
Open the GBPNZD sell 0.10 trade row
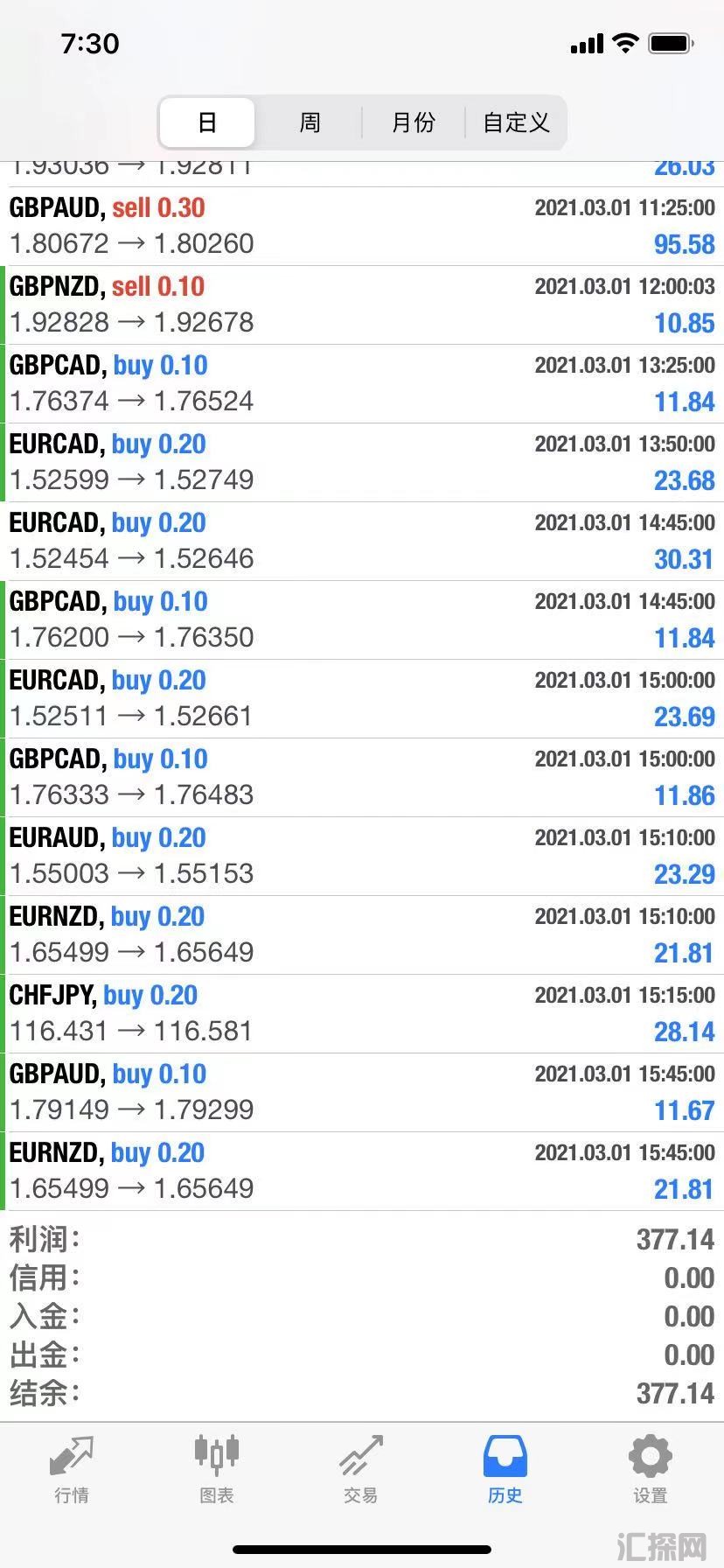pyautogui.click(x=362, y=305)
